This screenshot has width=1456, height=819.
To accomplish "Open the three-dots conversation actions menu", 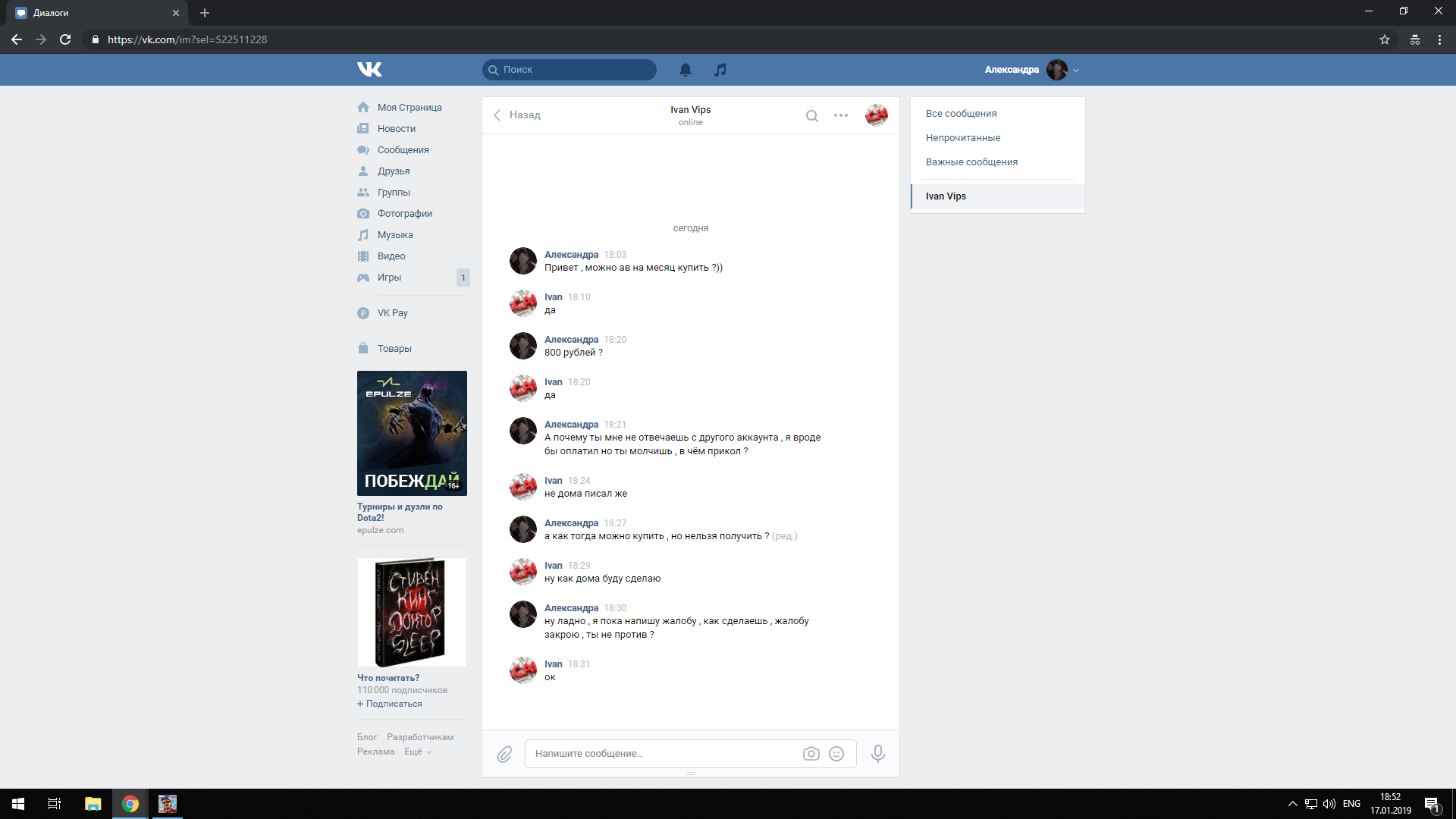I will [841, 115].
